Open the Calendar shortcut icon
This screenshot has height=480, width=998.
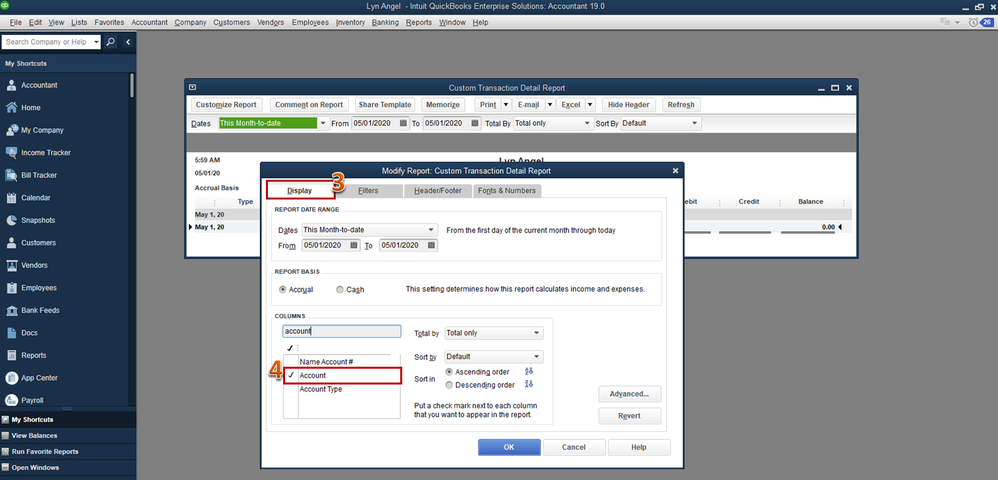coord(11,198)
